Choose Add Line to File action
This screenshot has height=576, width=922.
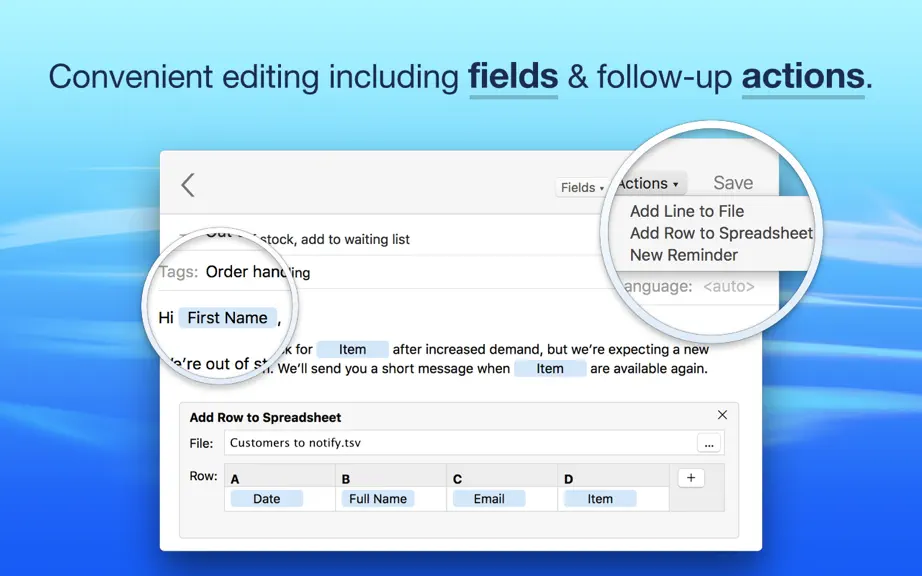(x=687, y=211)
